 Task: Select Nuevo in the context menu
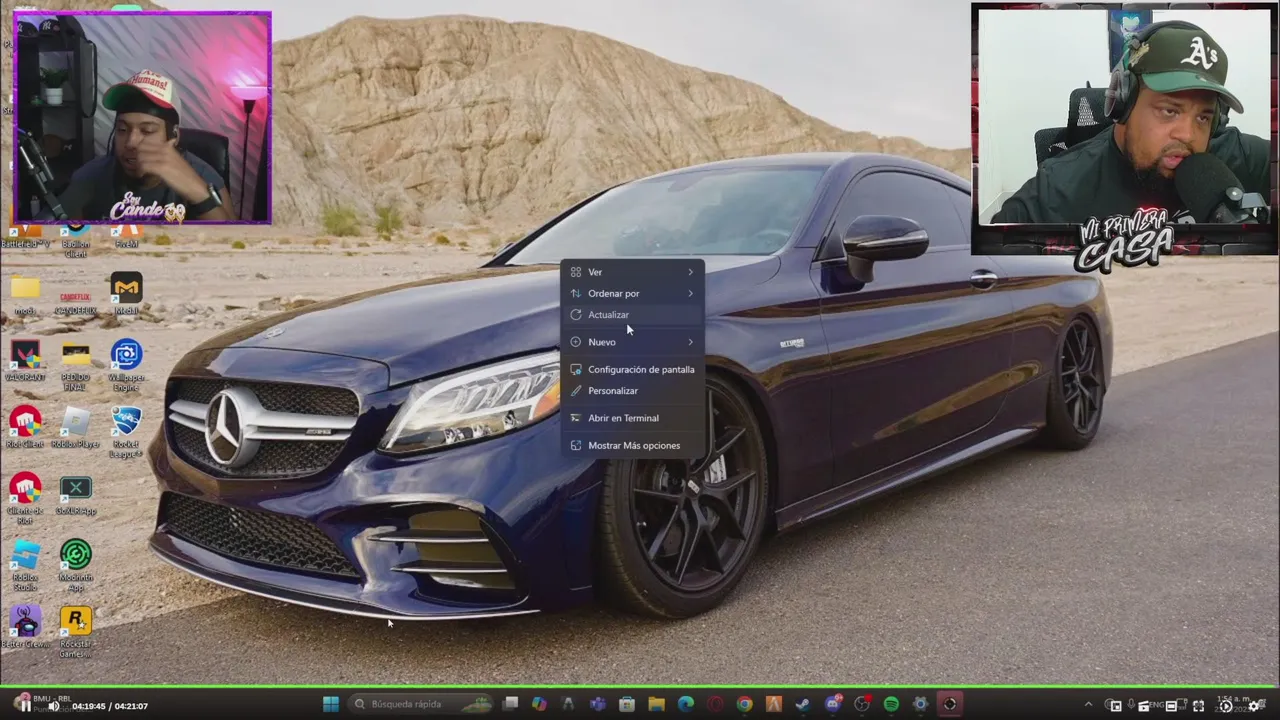click(x=632, y=342)
